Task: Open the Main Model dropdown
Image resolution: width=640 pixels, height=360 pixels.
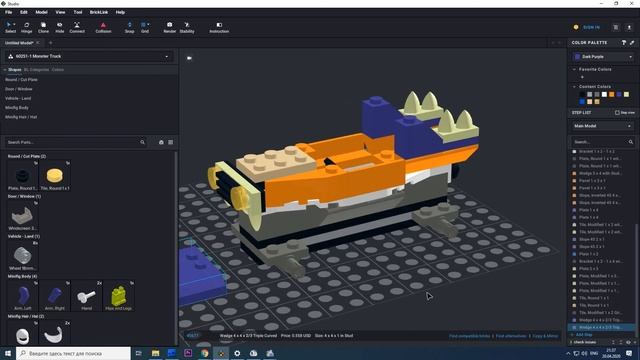Action: (602, 126)
